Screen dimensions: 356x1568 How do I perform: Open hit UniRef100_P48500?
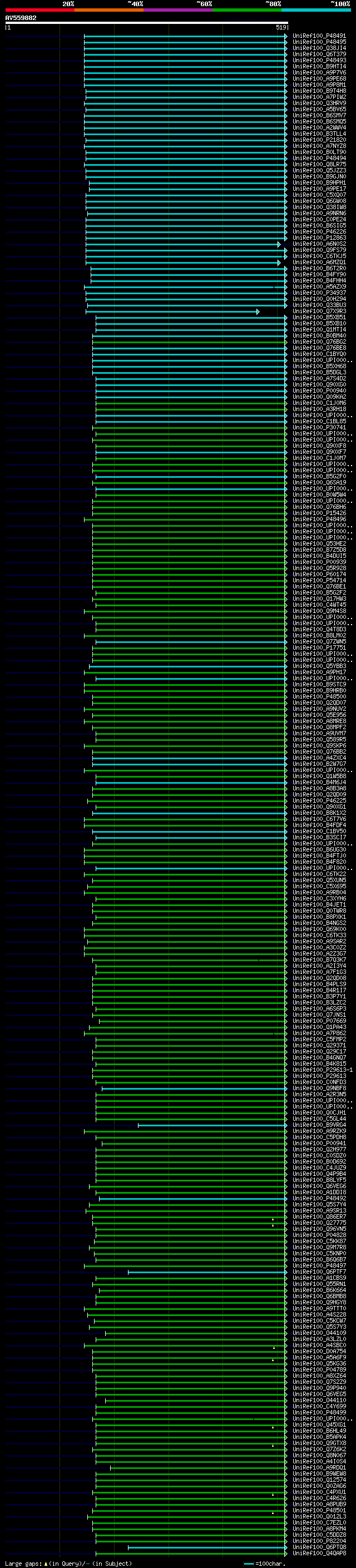click(x=319, y=698)
